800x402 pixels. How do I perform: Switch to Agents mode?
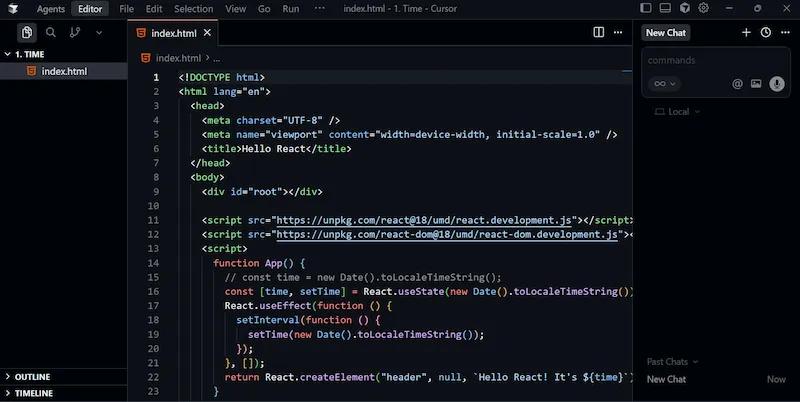point(51,9)
